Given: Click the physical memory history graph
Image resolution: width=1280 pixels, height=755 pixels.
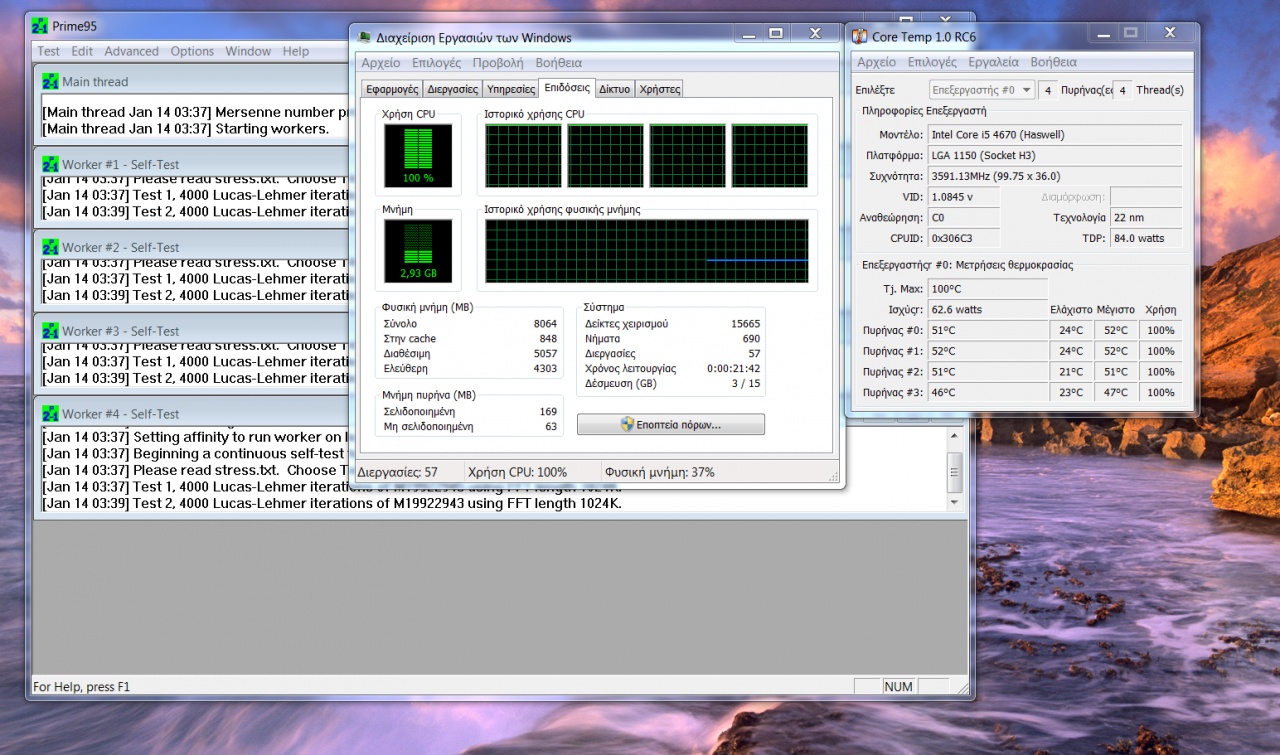Looking at the screenshot, I should (x=647, y=251).
